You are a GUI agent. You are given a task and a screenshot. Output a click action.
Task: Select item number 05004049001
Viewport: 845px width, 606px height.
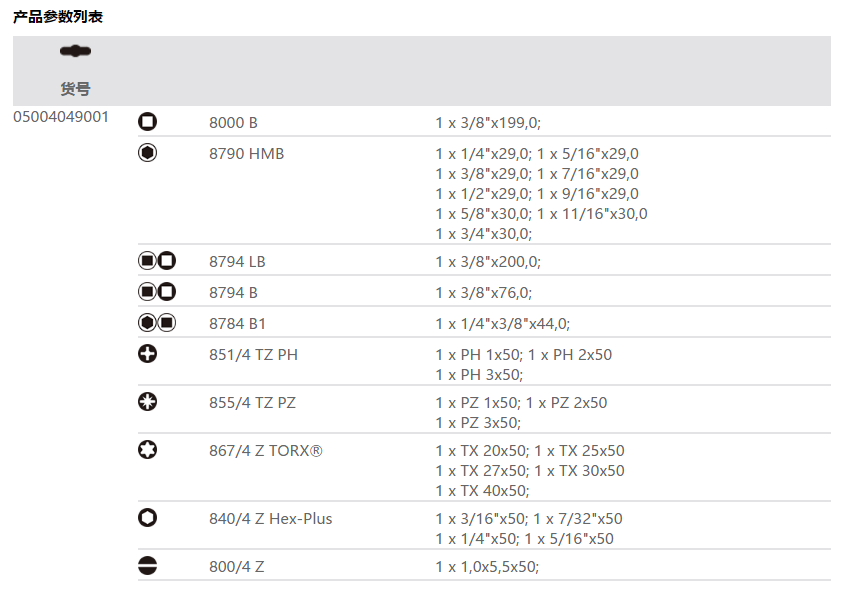[61, 117]
